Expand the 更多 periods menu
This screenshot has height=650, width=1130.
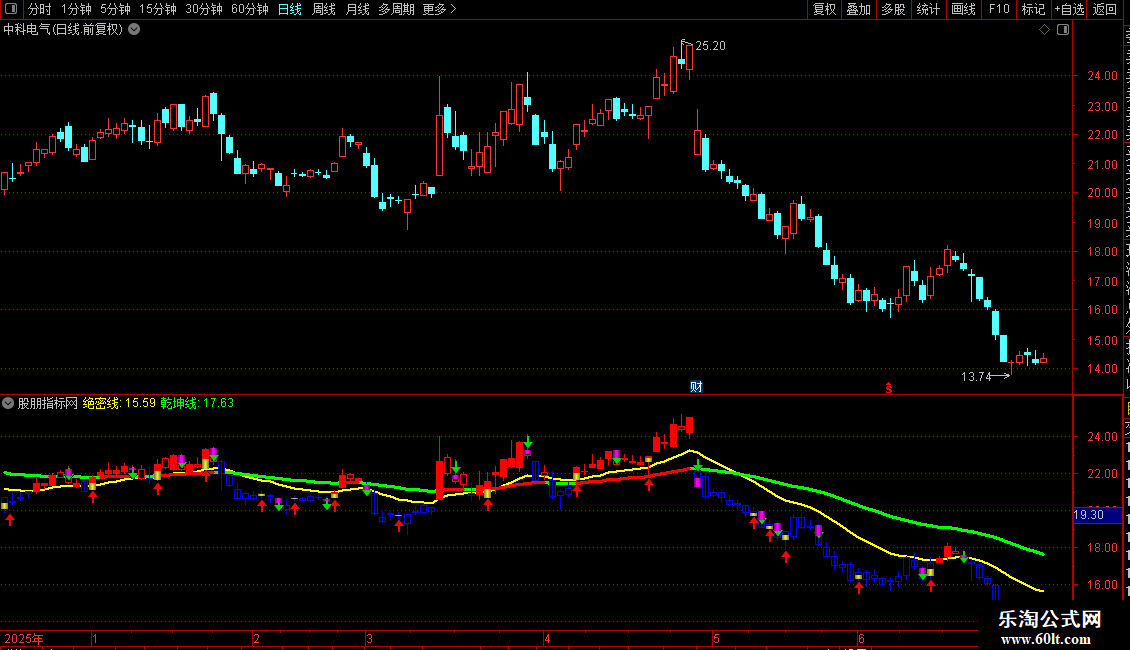(440, 9)
